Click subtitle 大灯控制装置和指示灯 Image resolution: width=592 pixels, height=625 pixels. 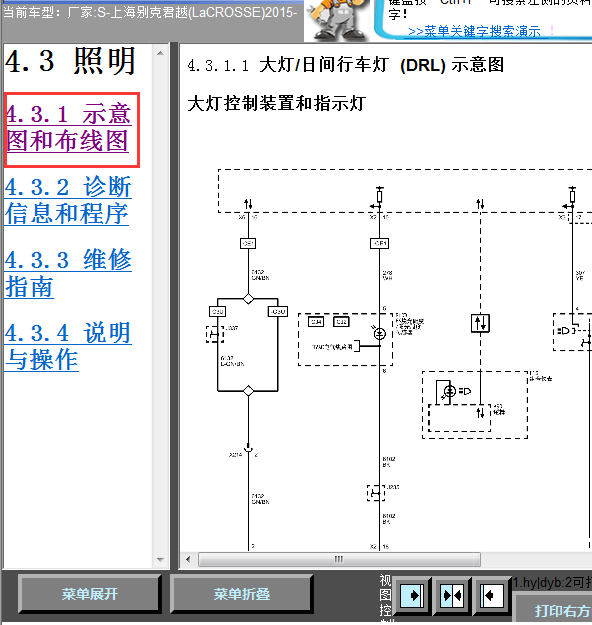(x=276, y=103)
